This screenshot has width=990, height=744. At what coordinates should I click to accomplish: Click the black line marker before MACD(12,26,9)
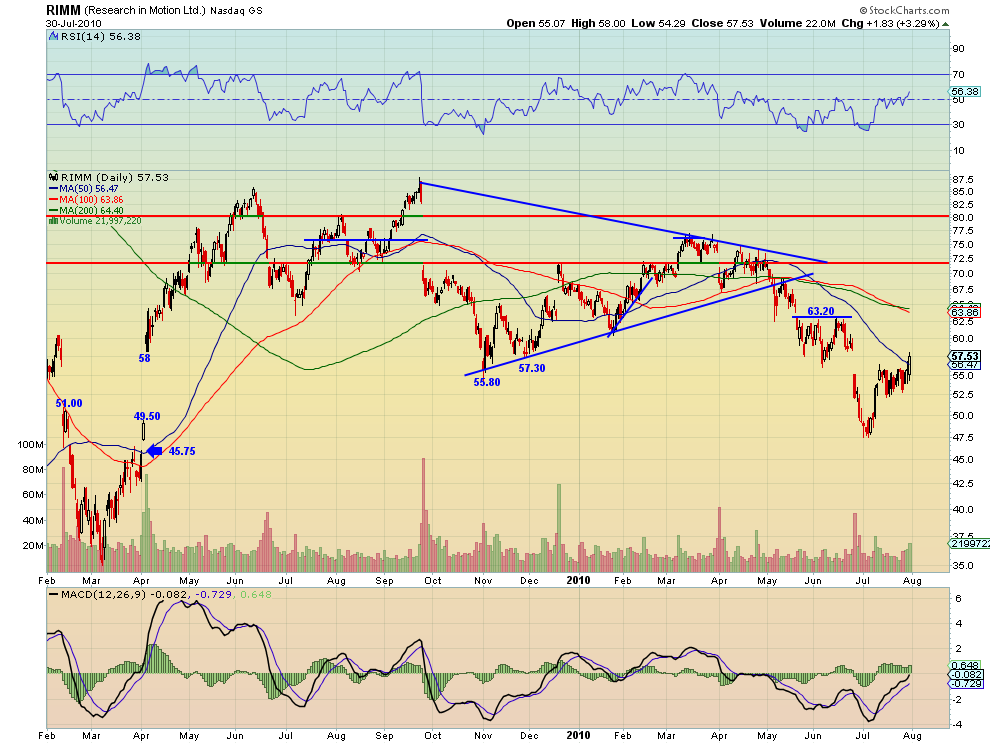[x=54, y=594]
